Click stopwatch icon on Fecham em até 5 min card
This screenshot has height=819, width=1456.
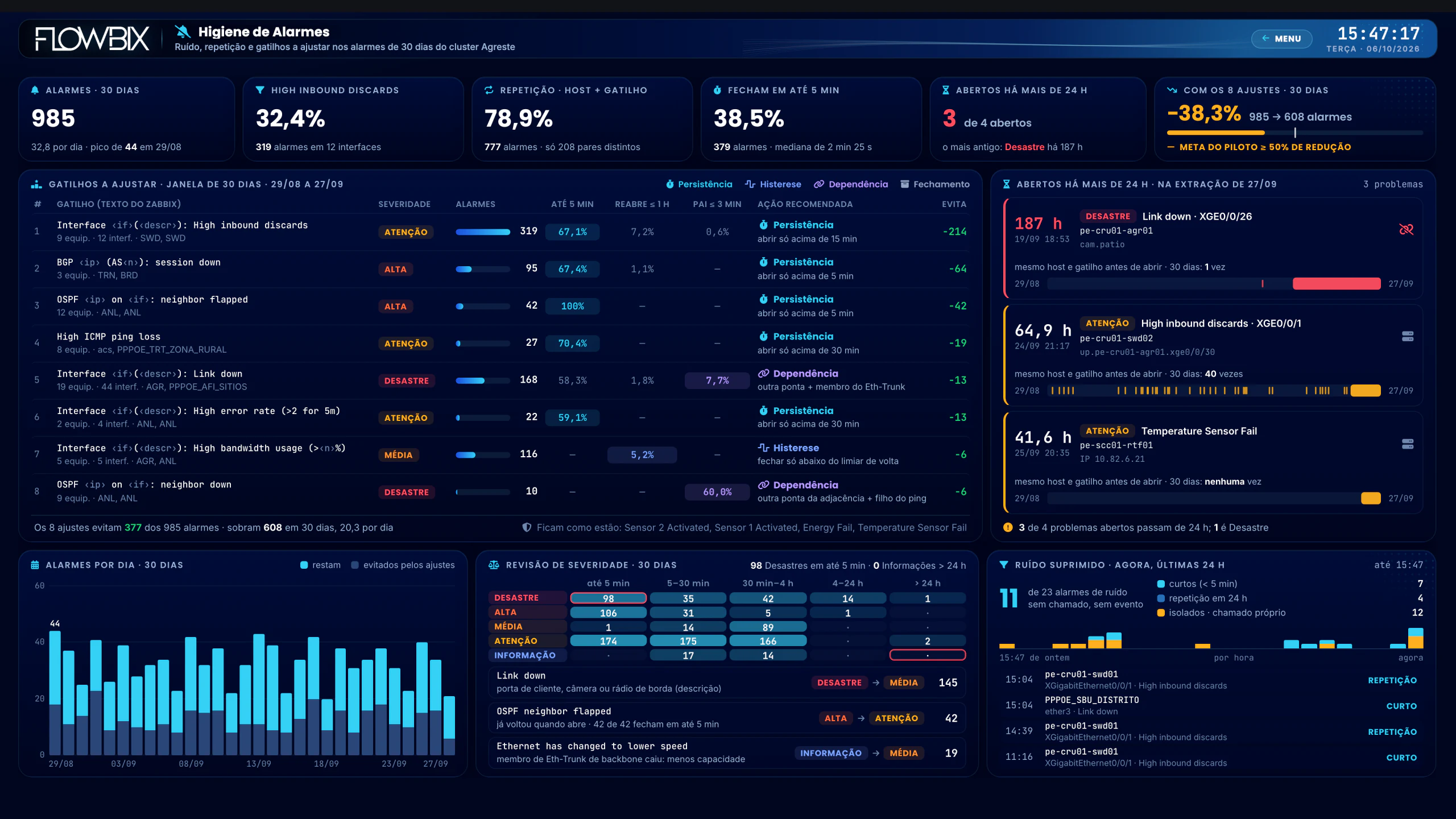click(717, 90)
